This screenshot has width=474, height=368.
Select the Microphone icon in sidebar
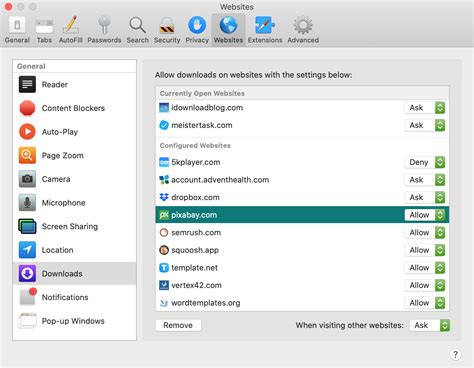[27, 203]
